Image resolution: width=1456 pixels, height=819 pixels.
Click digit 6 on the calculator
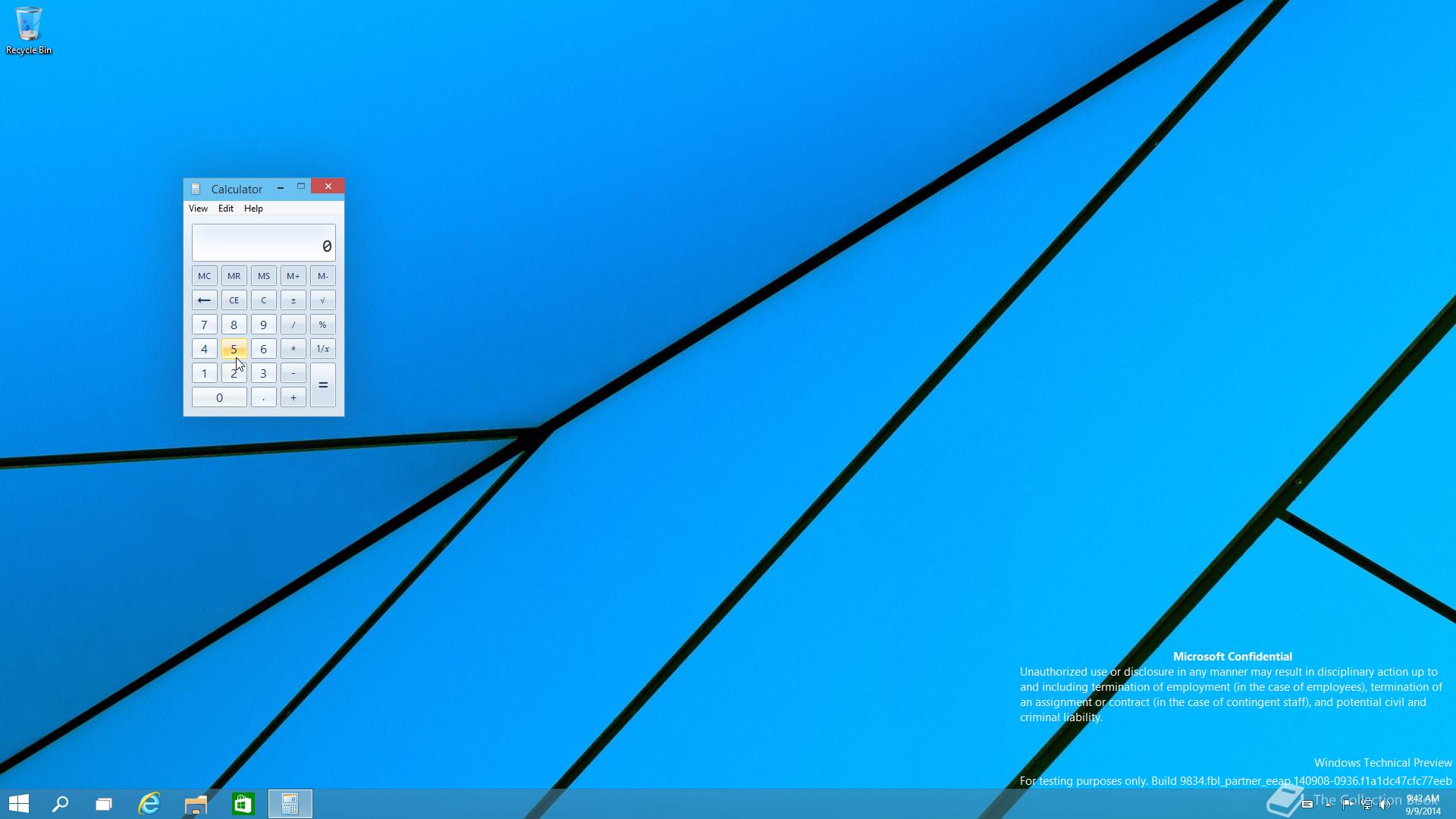pos(263,349)
